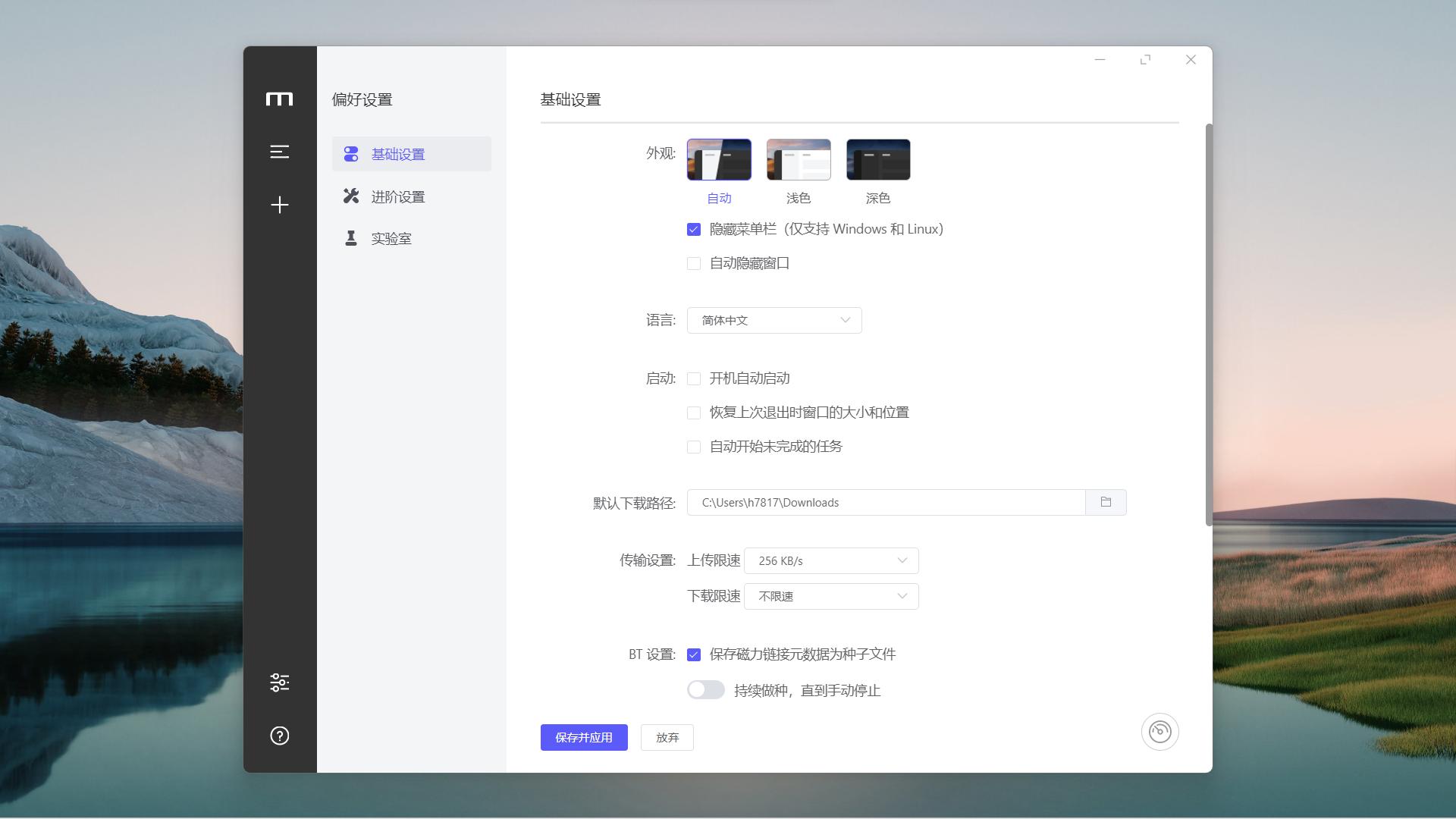Open the settings icon in sidebar

[280, 681]
